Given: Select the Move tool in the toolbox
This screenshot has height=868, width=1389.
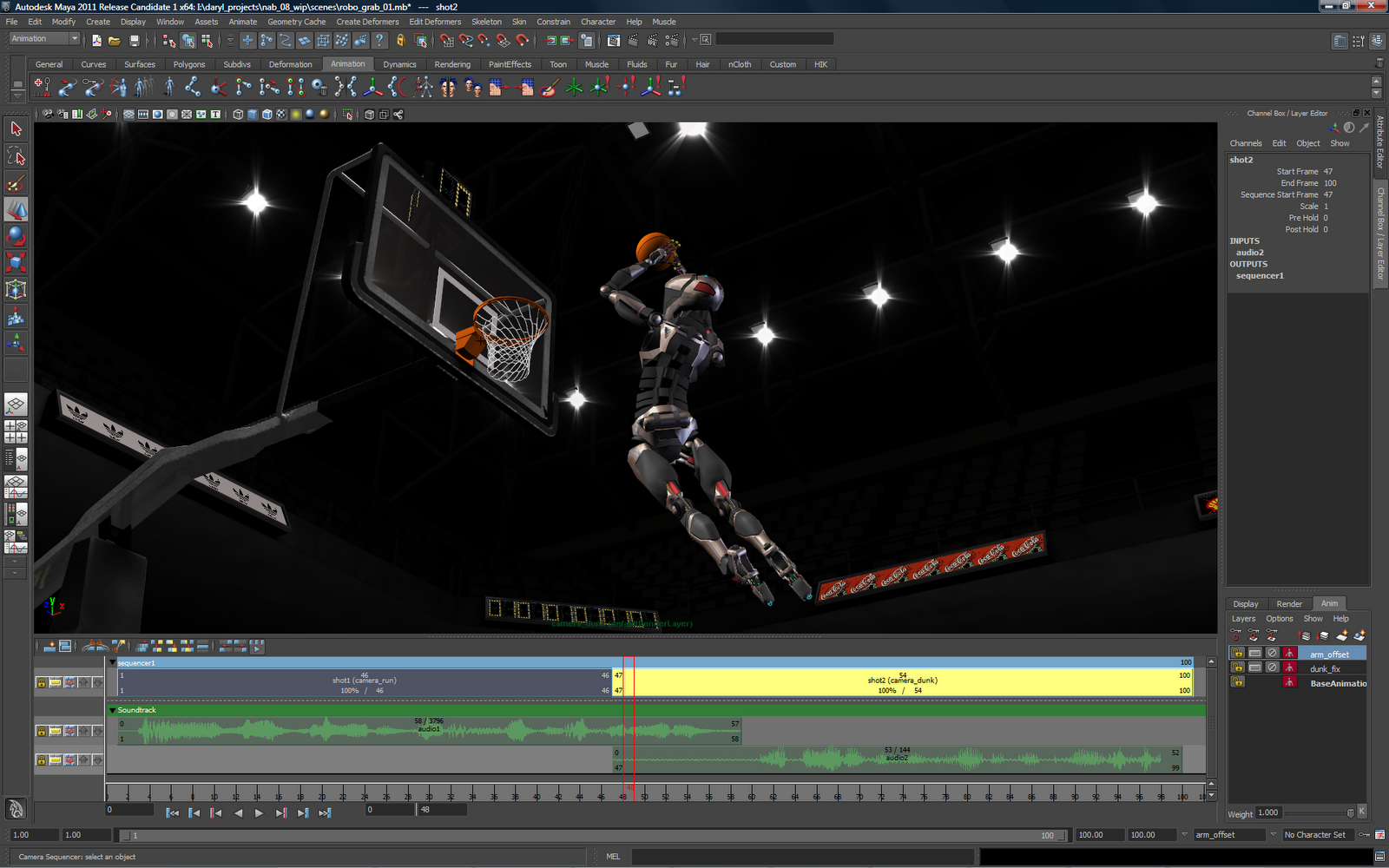Looking at the screenshot, I should click(14, 208).
